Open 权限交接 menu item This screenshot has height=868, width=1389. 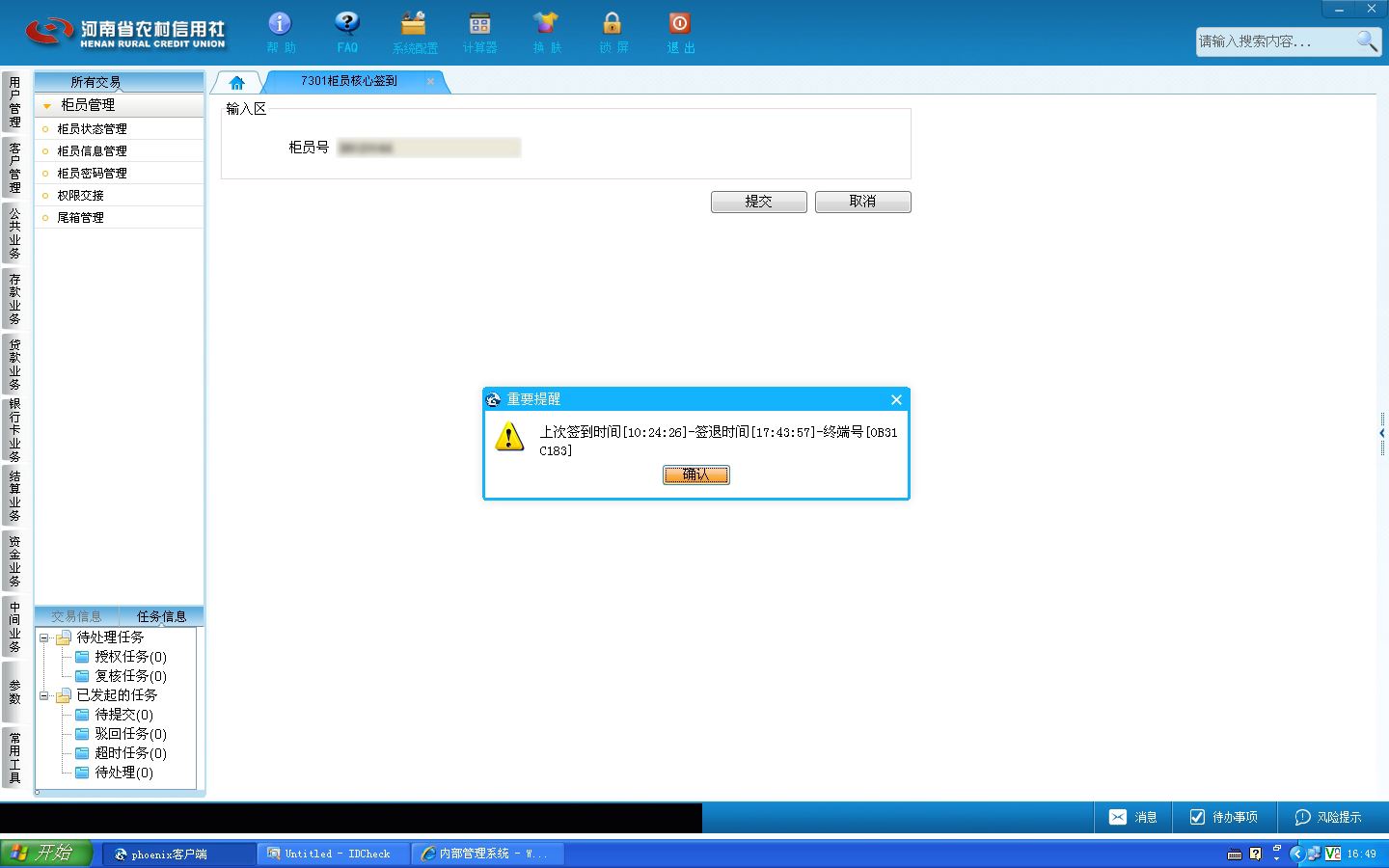(80, 195)
